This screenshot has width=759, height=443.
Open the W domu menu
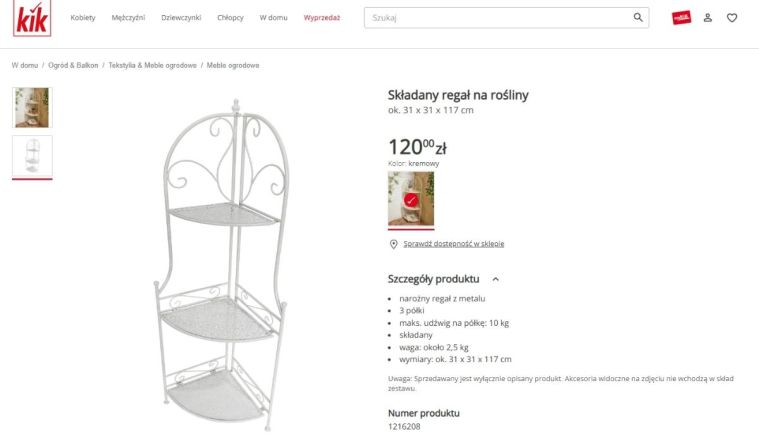[273, 18]
